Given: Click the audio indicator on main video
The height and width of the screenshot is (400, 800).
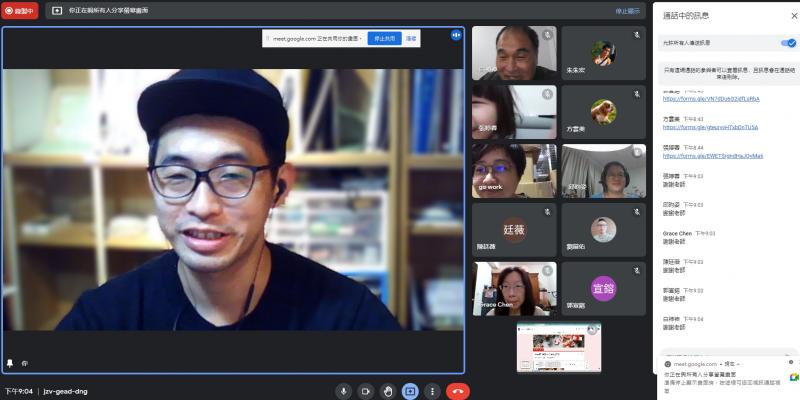Looking at the screenshot, I should click(x=456, y=34).
